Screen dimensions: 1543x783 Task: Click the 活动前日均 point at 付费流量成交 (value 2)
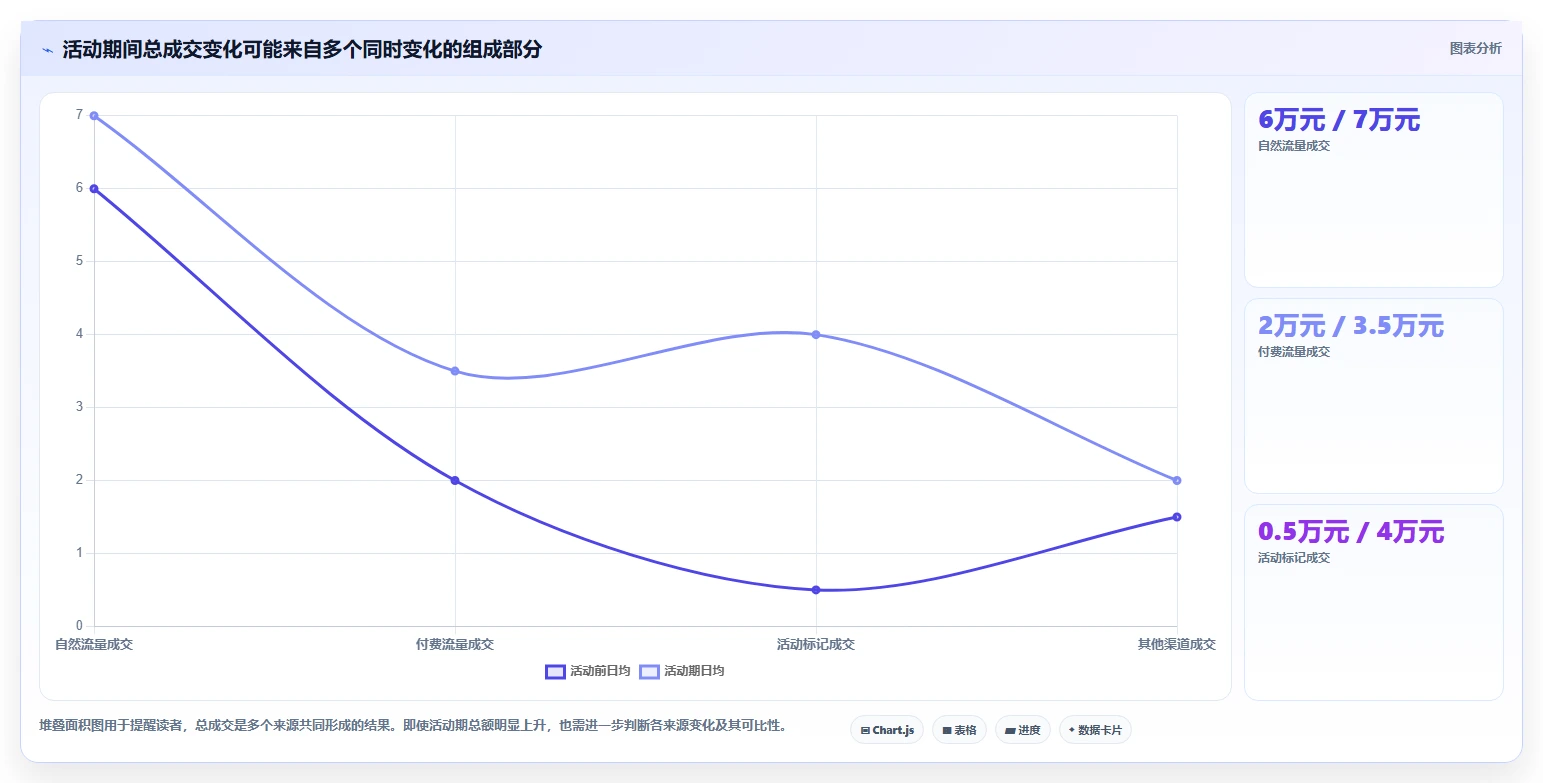tap(455, 480)
